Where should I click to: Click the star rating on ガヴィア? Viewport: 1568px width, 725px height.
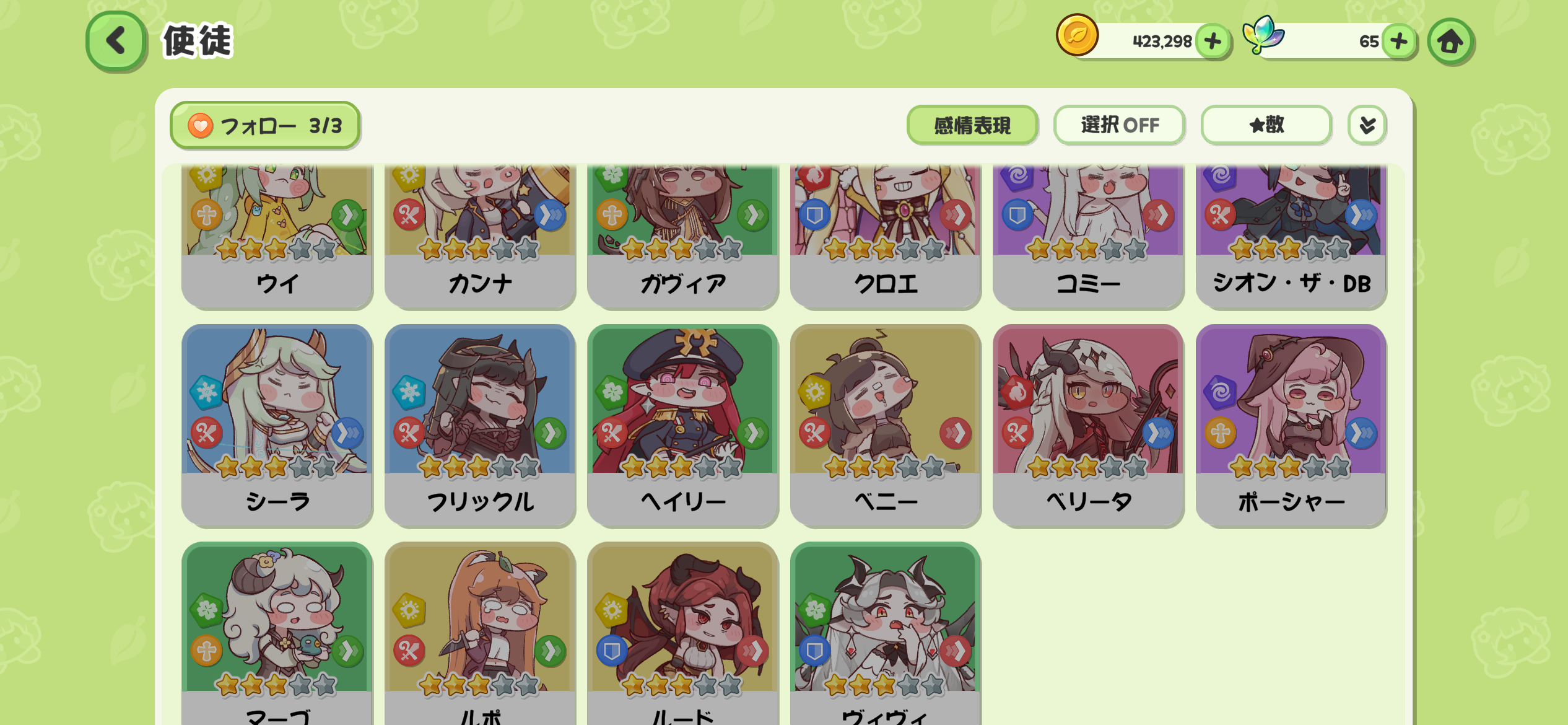pyautogui.click(x=682, y=249)
